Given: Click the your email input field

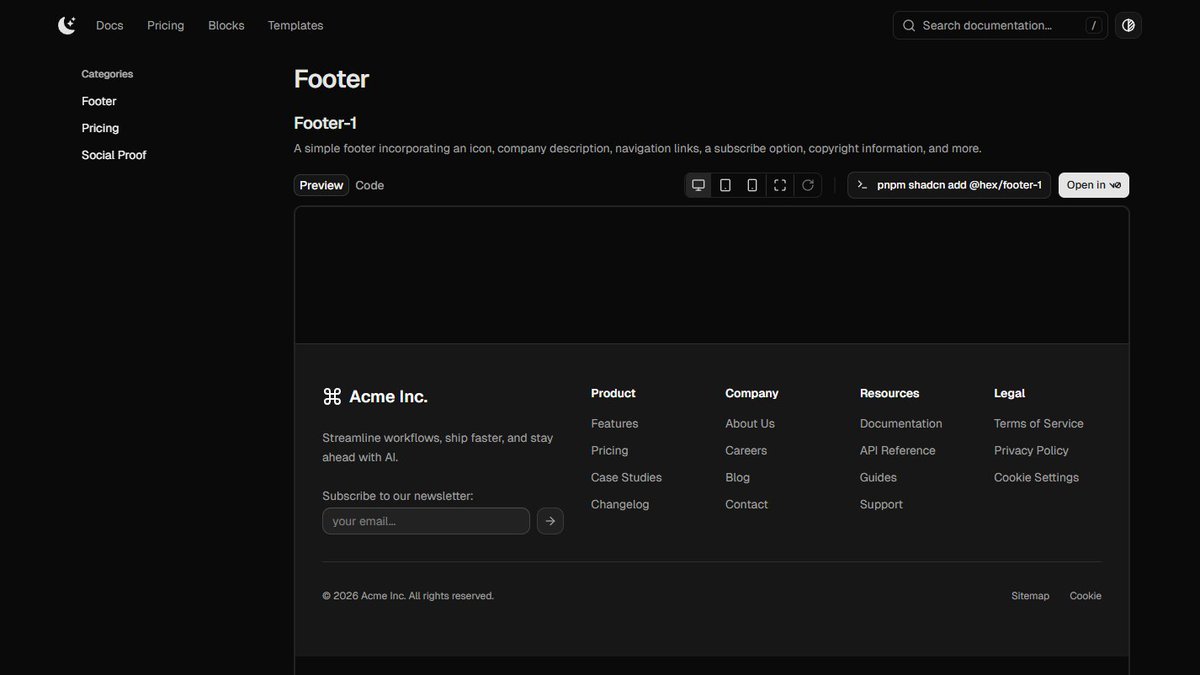Looking at the screenshot, I should tap(426, 521).
